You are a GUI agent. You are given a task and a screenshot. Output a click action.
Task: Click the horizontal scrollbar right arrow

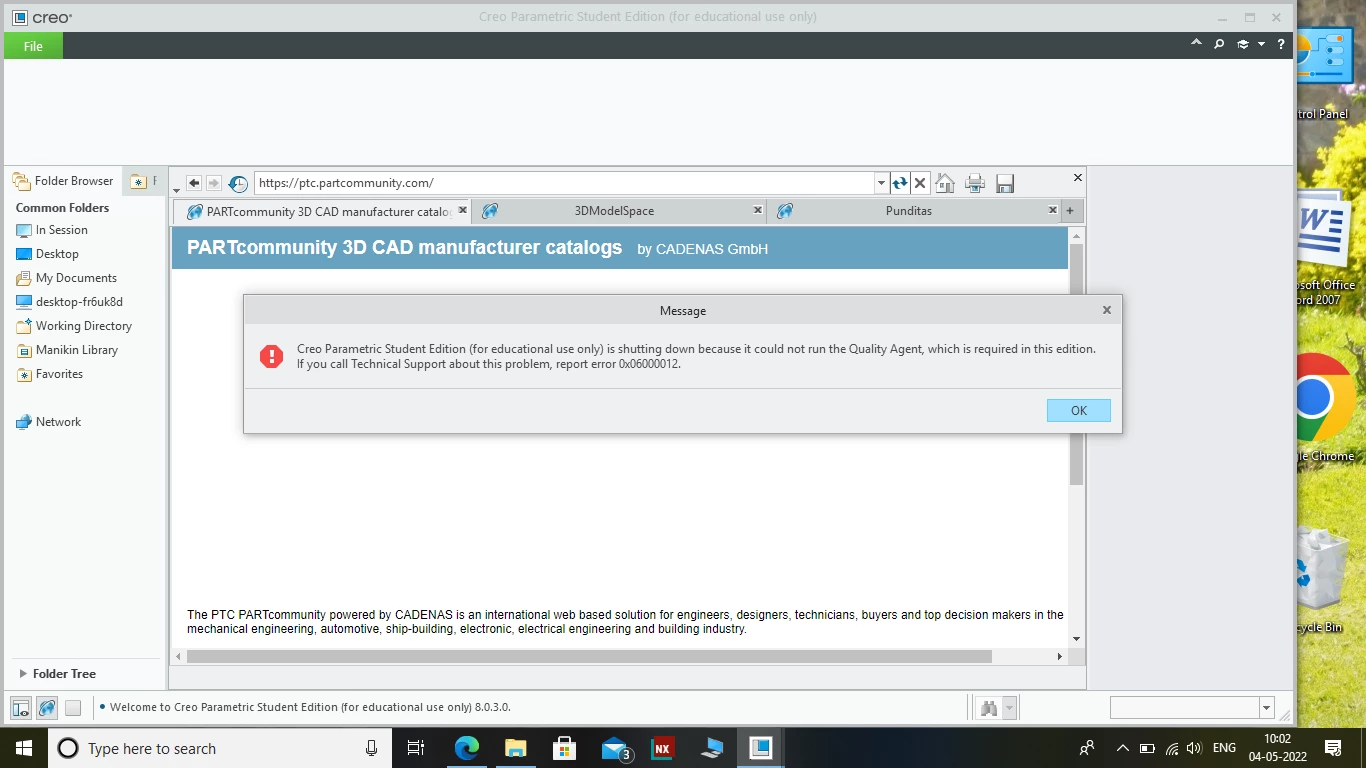pyautogui.click(x=1060, y=656)
